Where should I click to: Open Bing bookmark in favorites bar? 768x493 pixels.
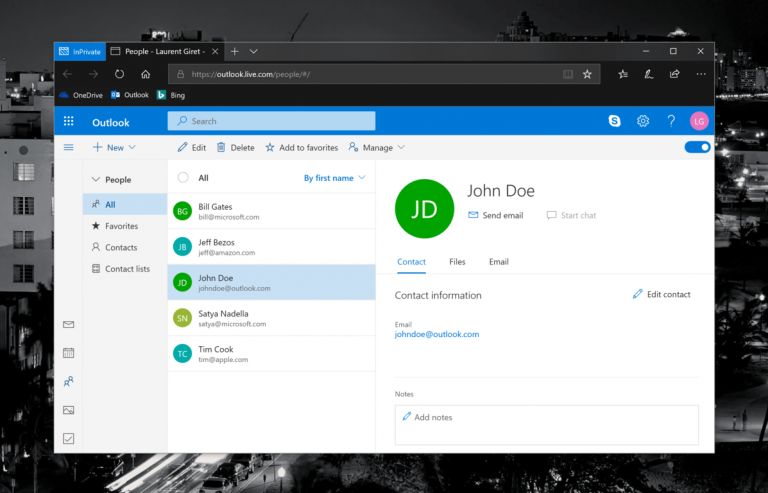click(171, 95)
